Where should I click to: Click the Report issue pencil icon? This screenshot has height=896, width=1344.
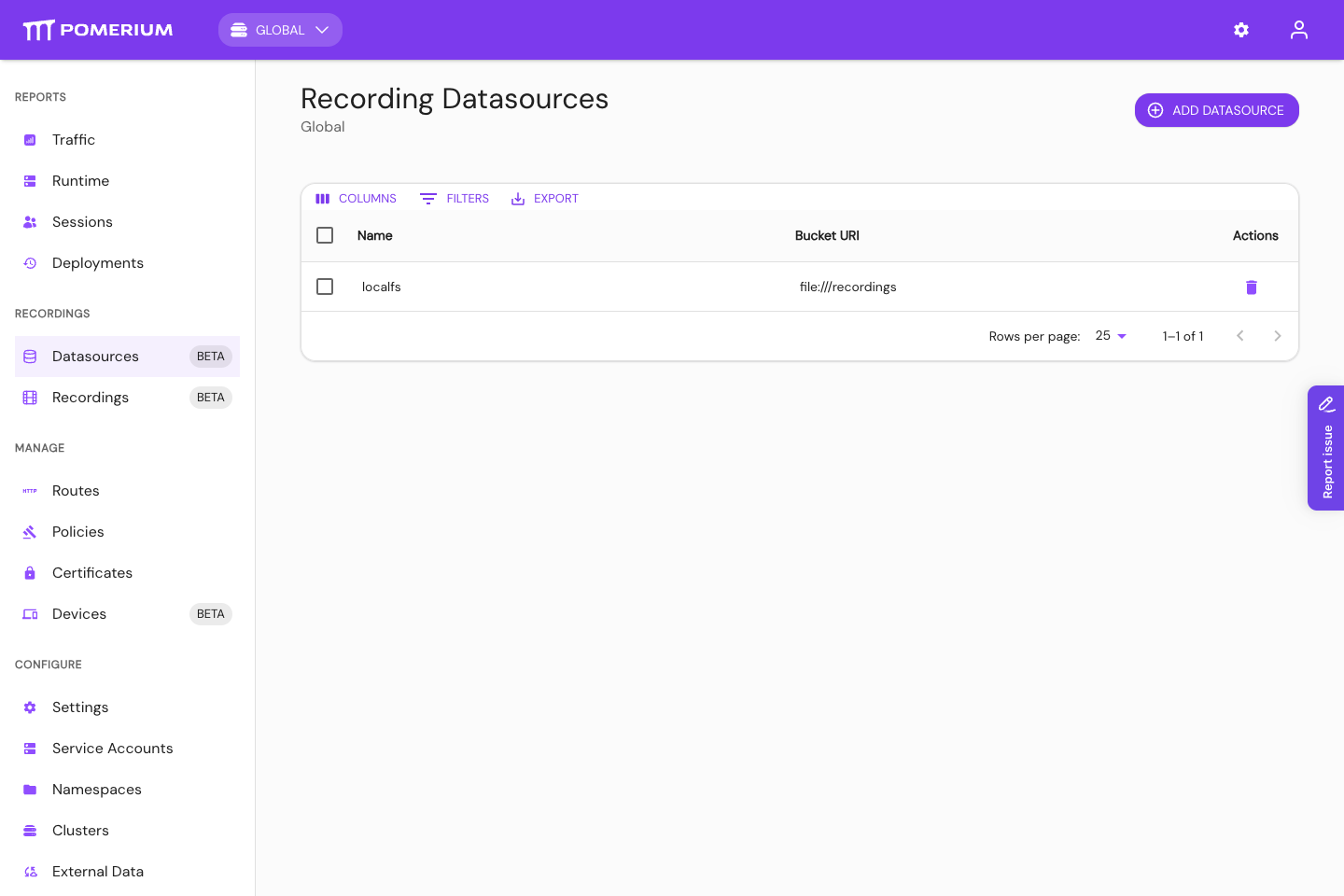click(x=1326, y=404)
